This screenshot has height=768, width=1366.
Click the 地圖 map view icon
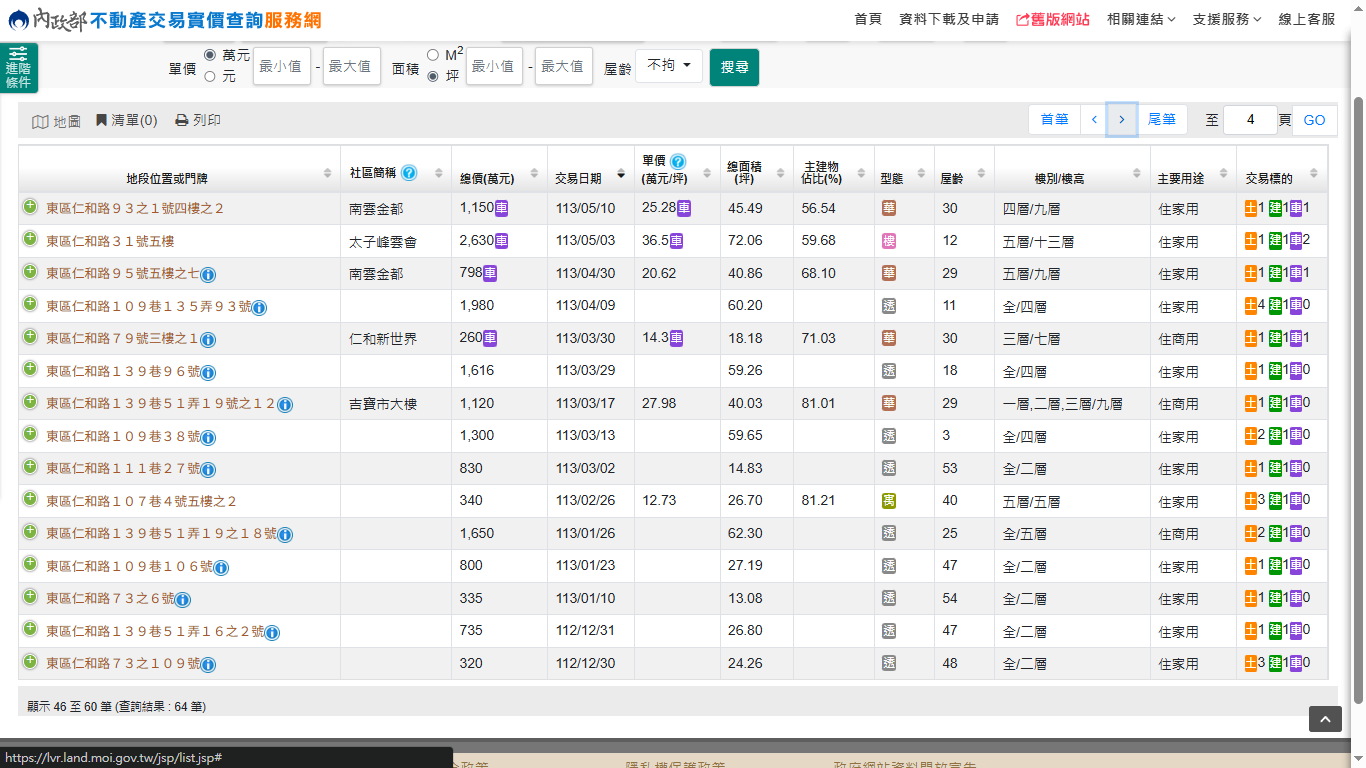(40, 121)
